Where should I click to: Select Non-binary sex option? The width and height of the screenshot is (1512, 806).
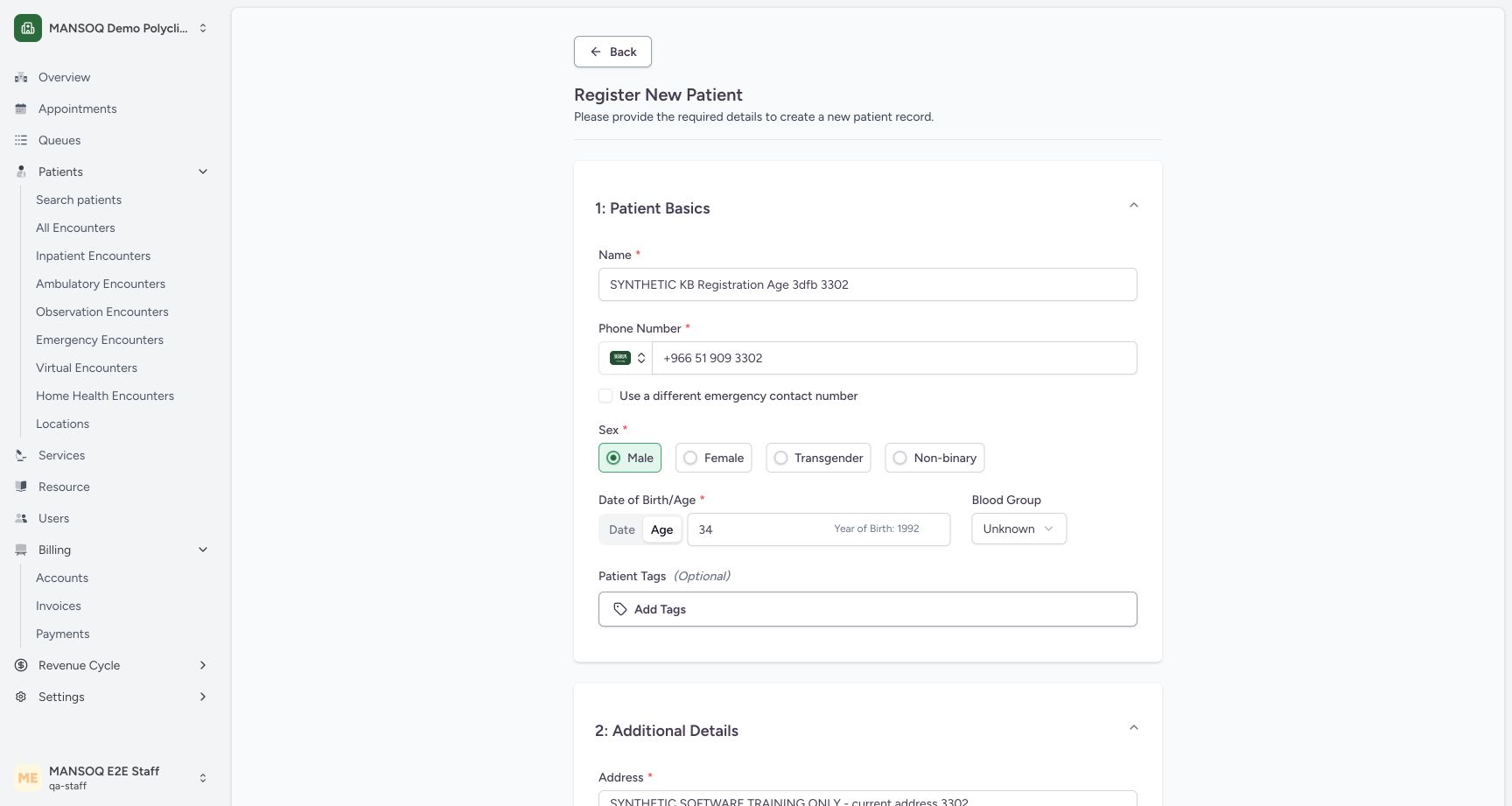coord(934,458)
